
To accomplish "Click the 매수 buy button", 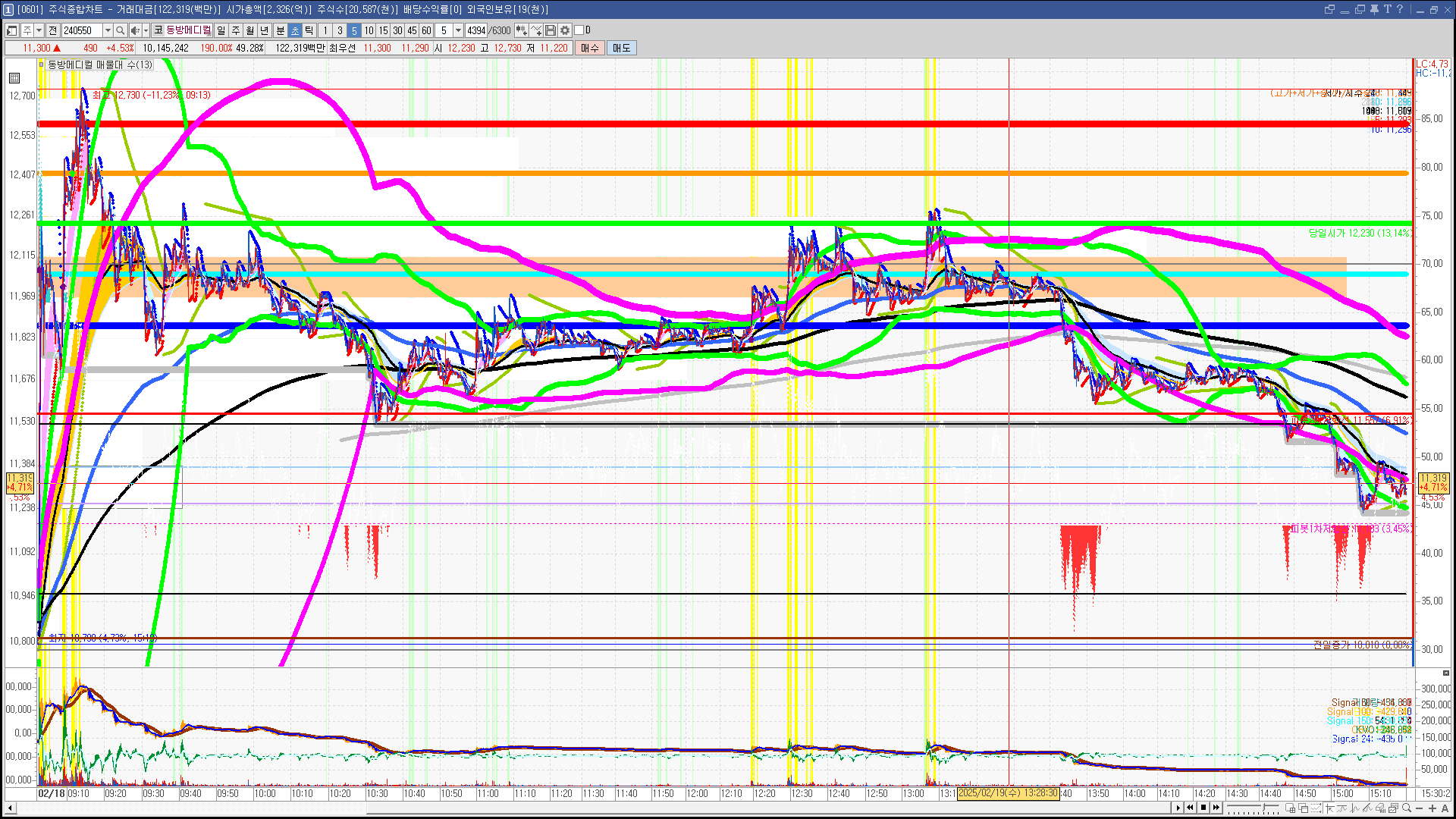I will click(x=590, y=48).
